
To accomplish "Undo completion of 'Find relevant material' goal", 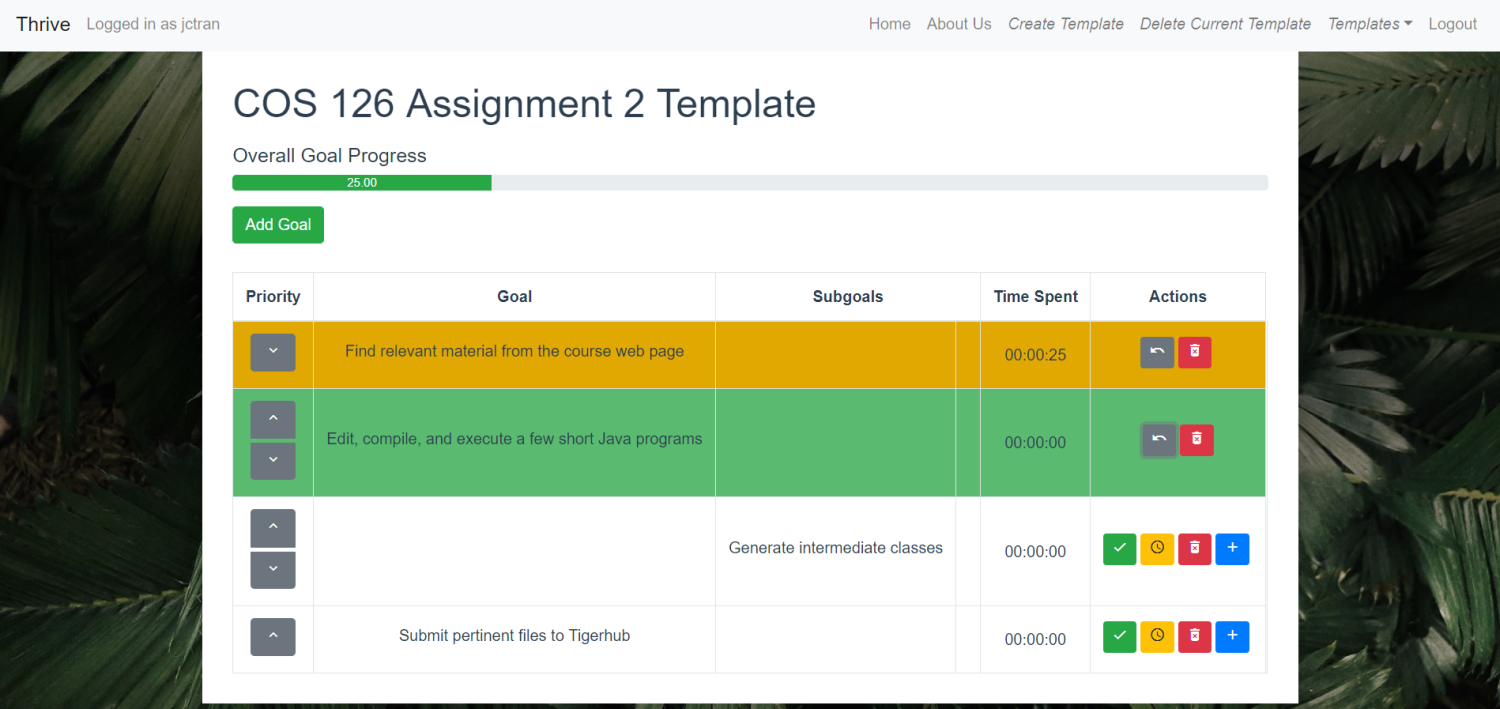I will (x=1157, y=352).
